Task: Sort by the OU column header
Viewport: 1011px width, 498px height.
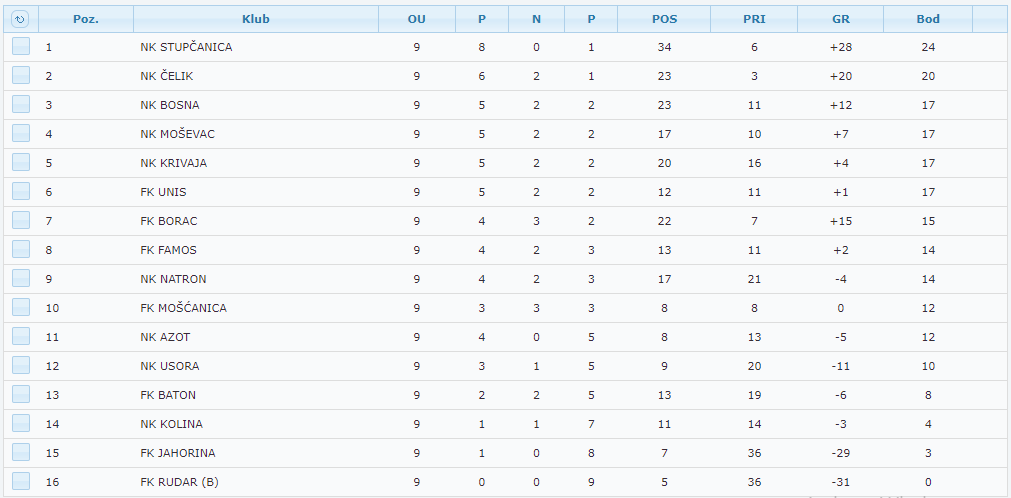Action: pos(416,19)
